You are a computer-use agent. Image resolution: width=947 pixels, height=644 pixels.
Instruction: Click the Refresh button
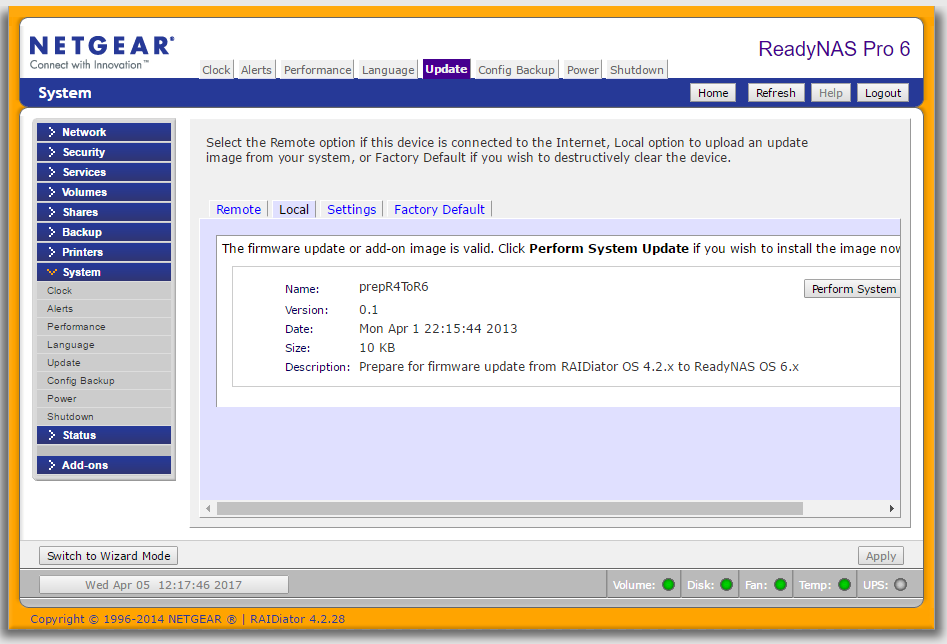coord(775,93)
